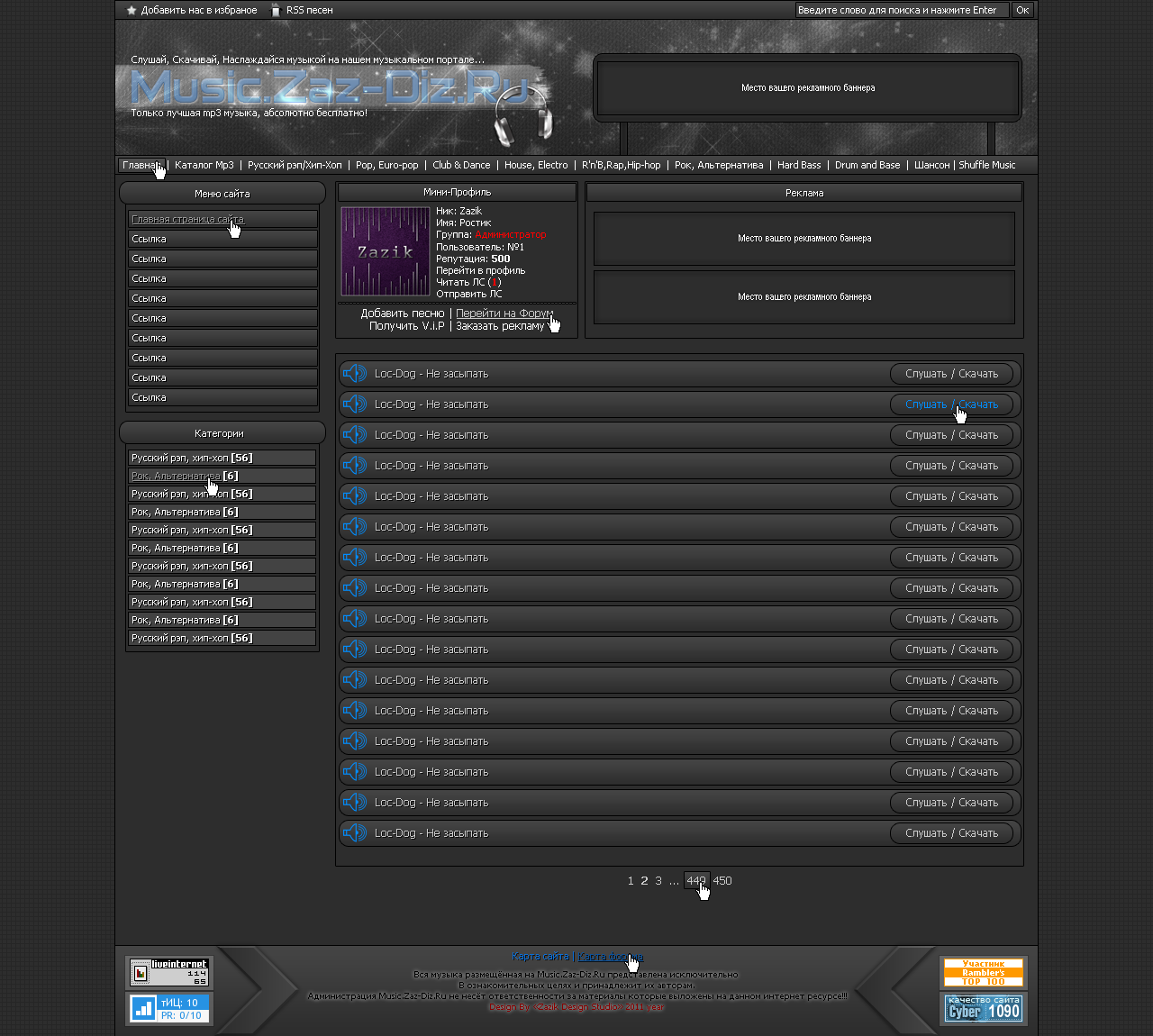This screenshot has height=1036, width=1153.
Task: Open R'n'B,Rap,Hip-hop in the navigation bar
Action: tap(622, 165)
